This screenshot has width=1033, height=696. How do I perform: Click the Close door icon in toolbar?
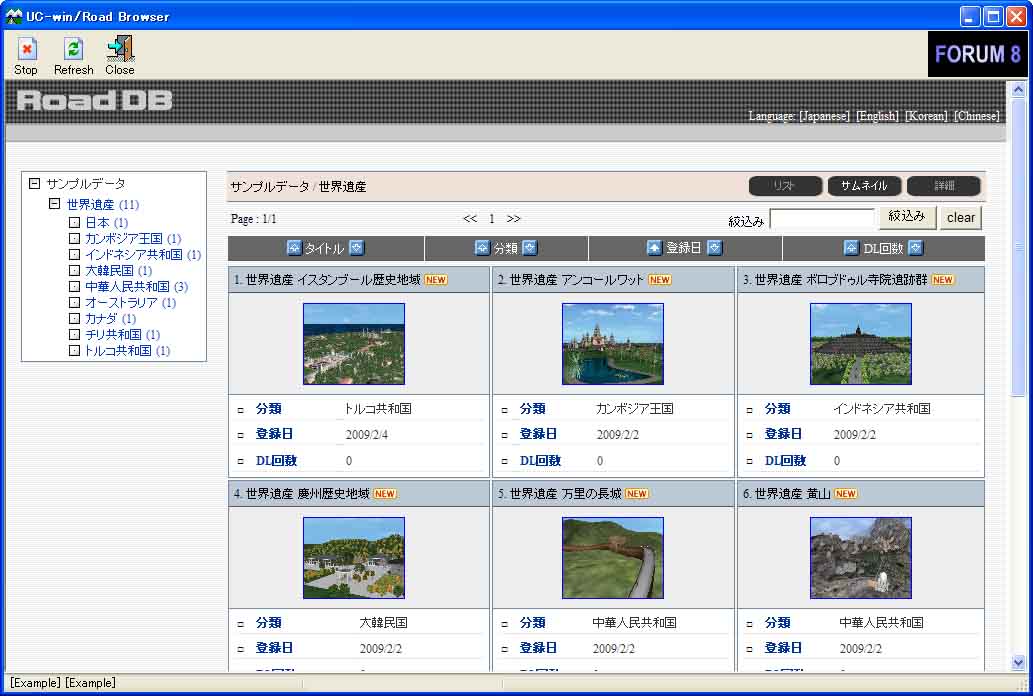(120, 50)
